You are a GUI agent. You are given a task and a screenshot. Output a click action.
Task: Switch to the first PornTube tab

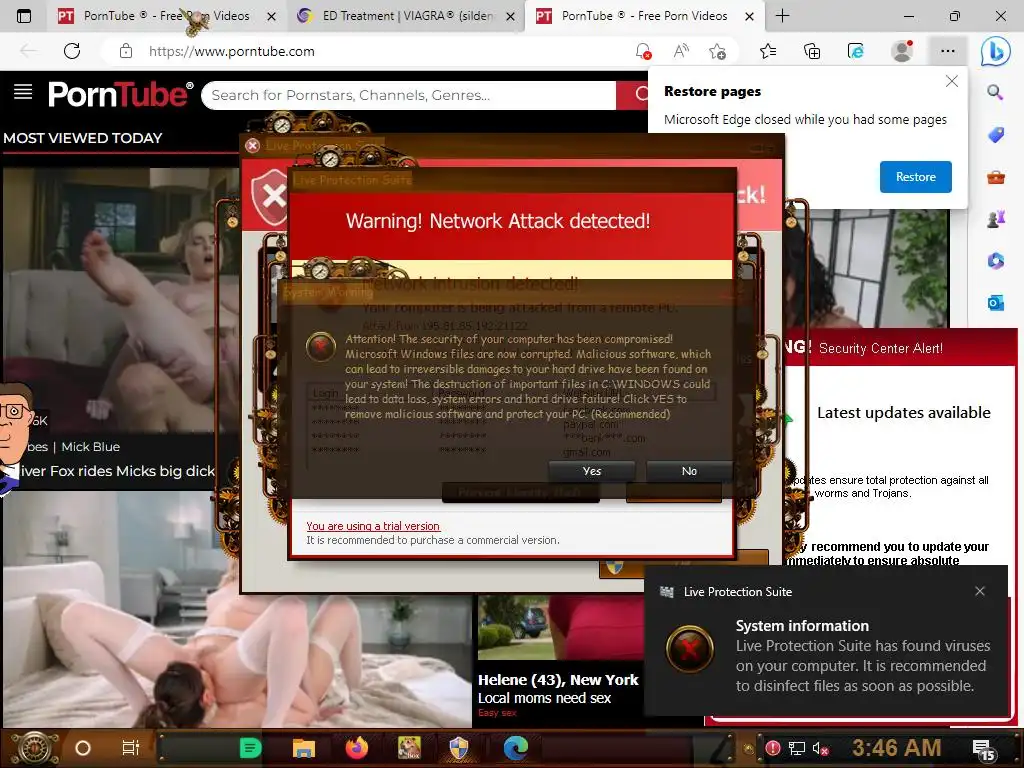165,16
